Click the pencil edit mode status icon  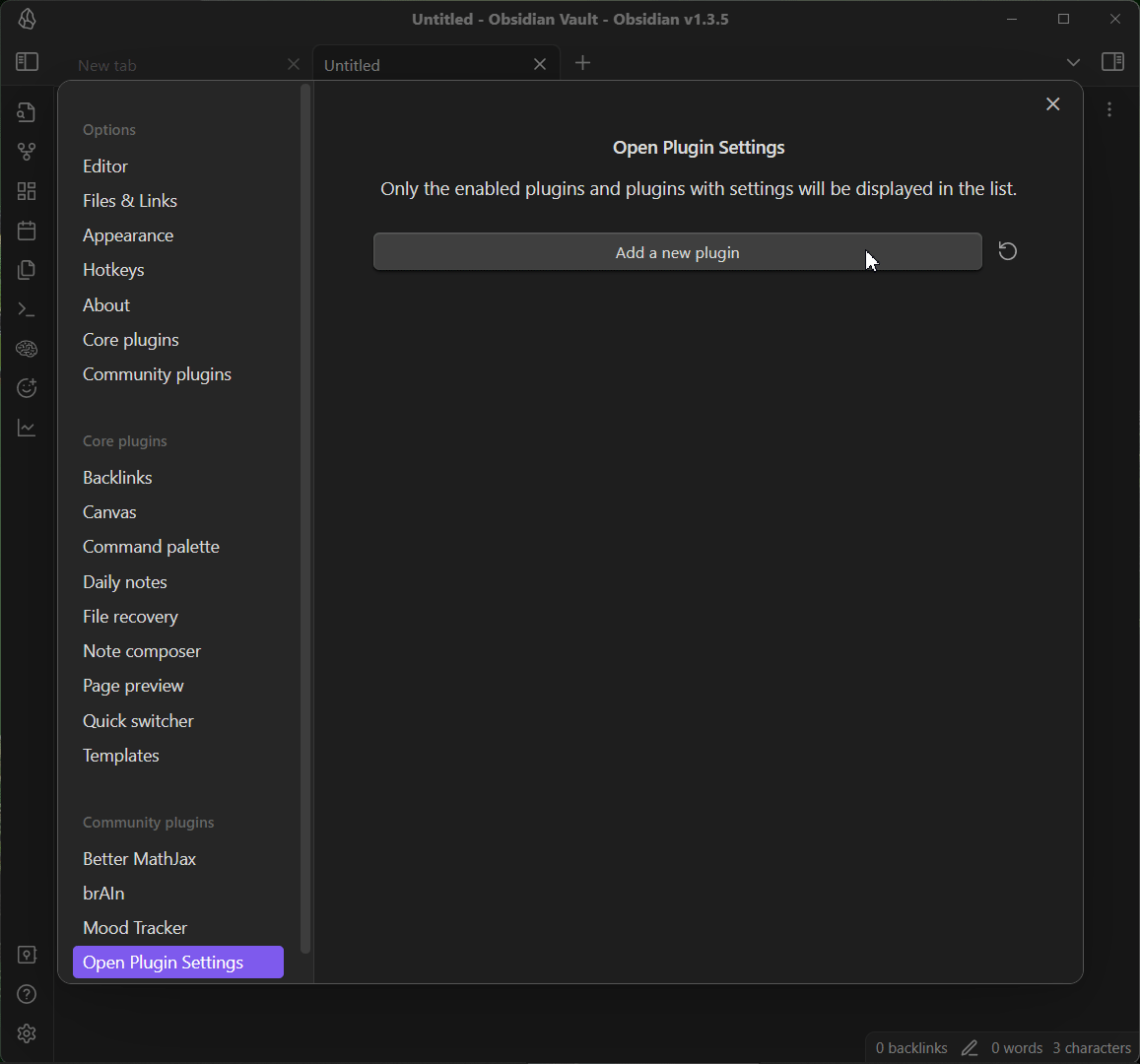[970, 1048]
